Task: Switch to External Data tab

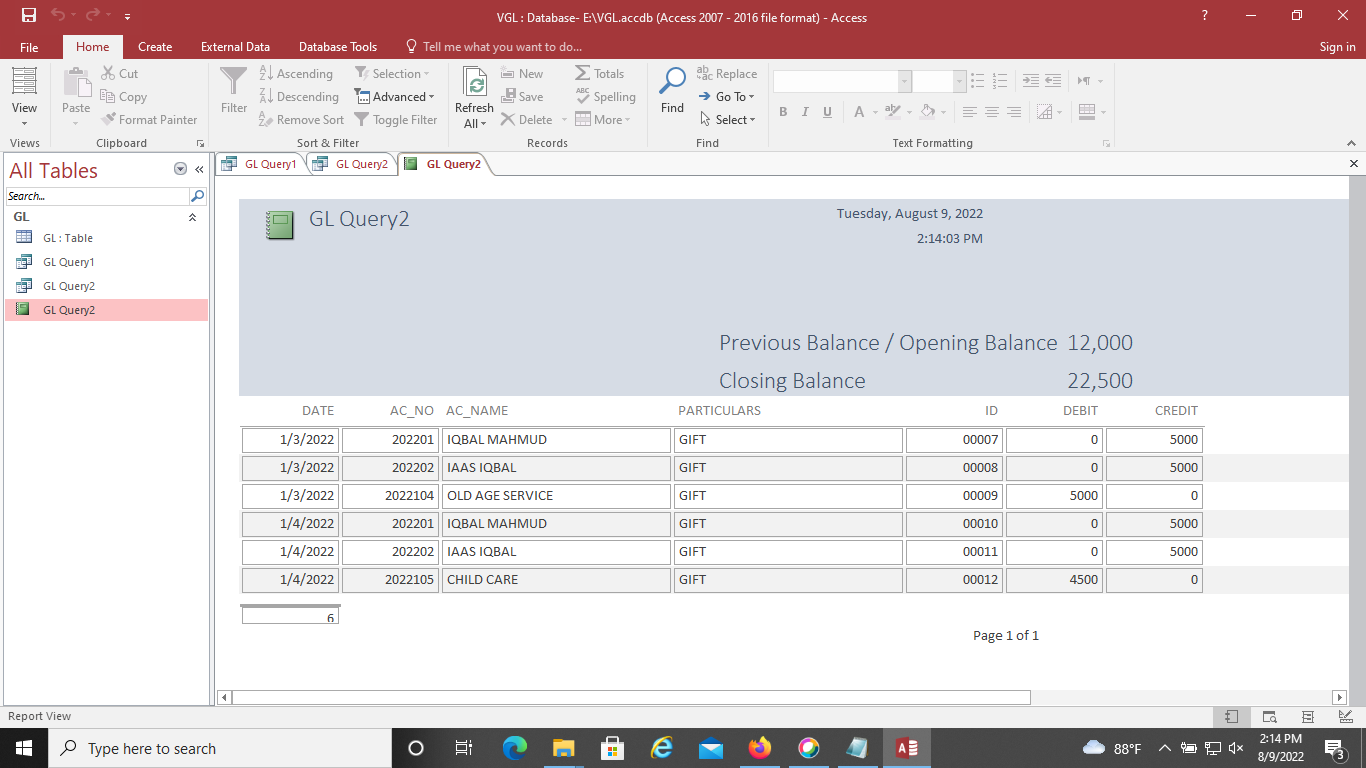Action: pos(235,47)
